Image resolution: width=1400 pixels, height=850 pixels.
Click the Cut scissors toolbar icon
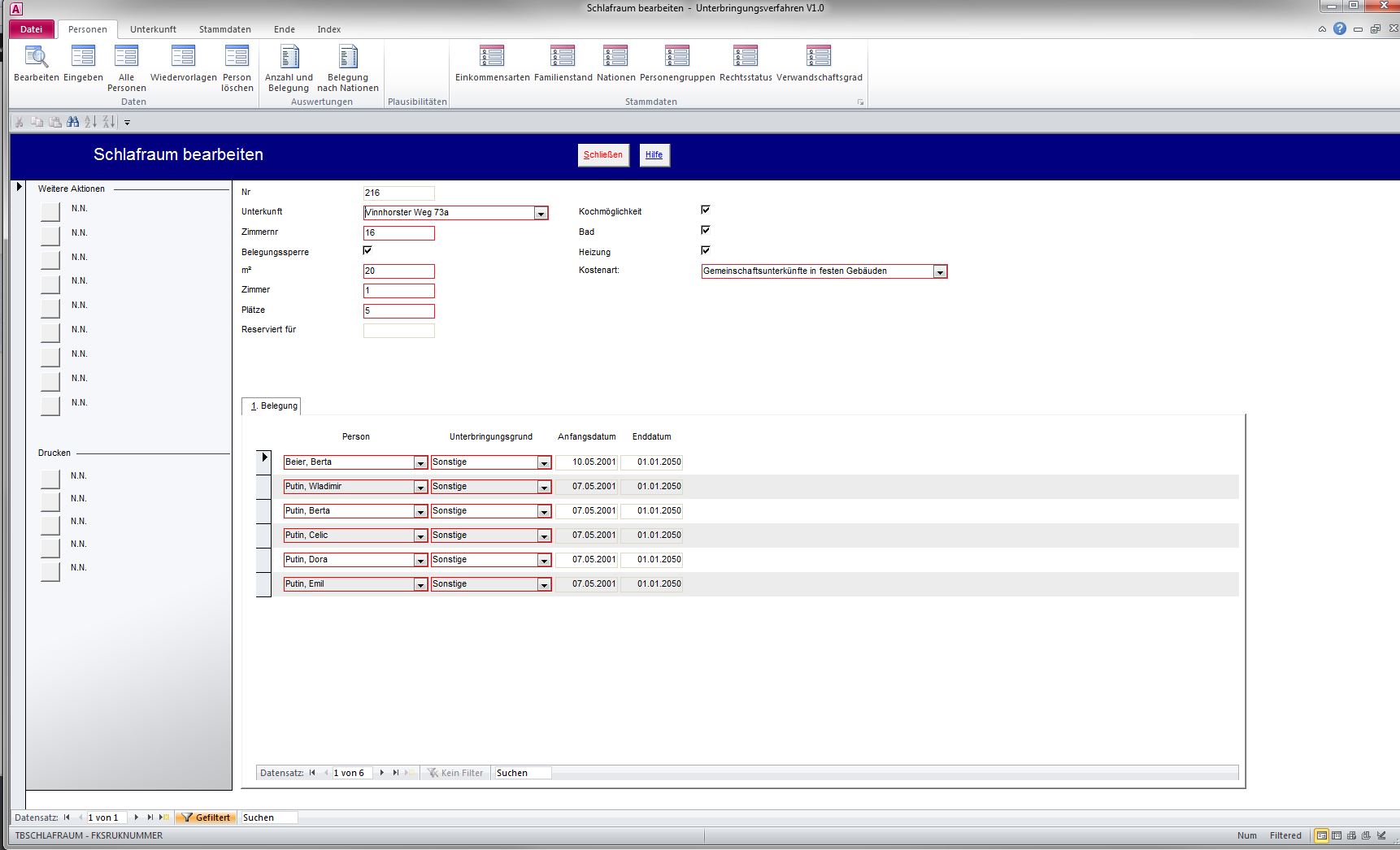[x=20, y=122]
